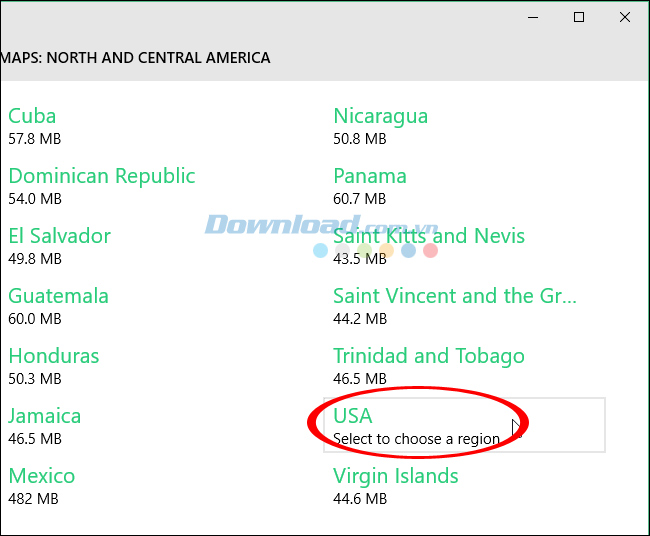Select the Trinidad and Tobago map
This screenshot has width=650, height=536.
click(x=429, y=356)
